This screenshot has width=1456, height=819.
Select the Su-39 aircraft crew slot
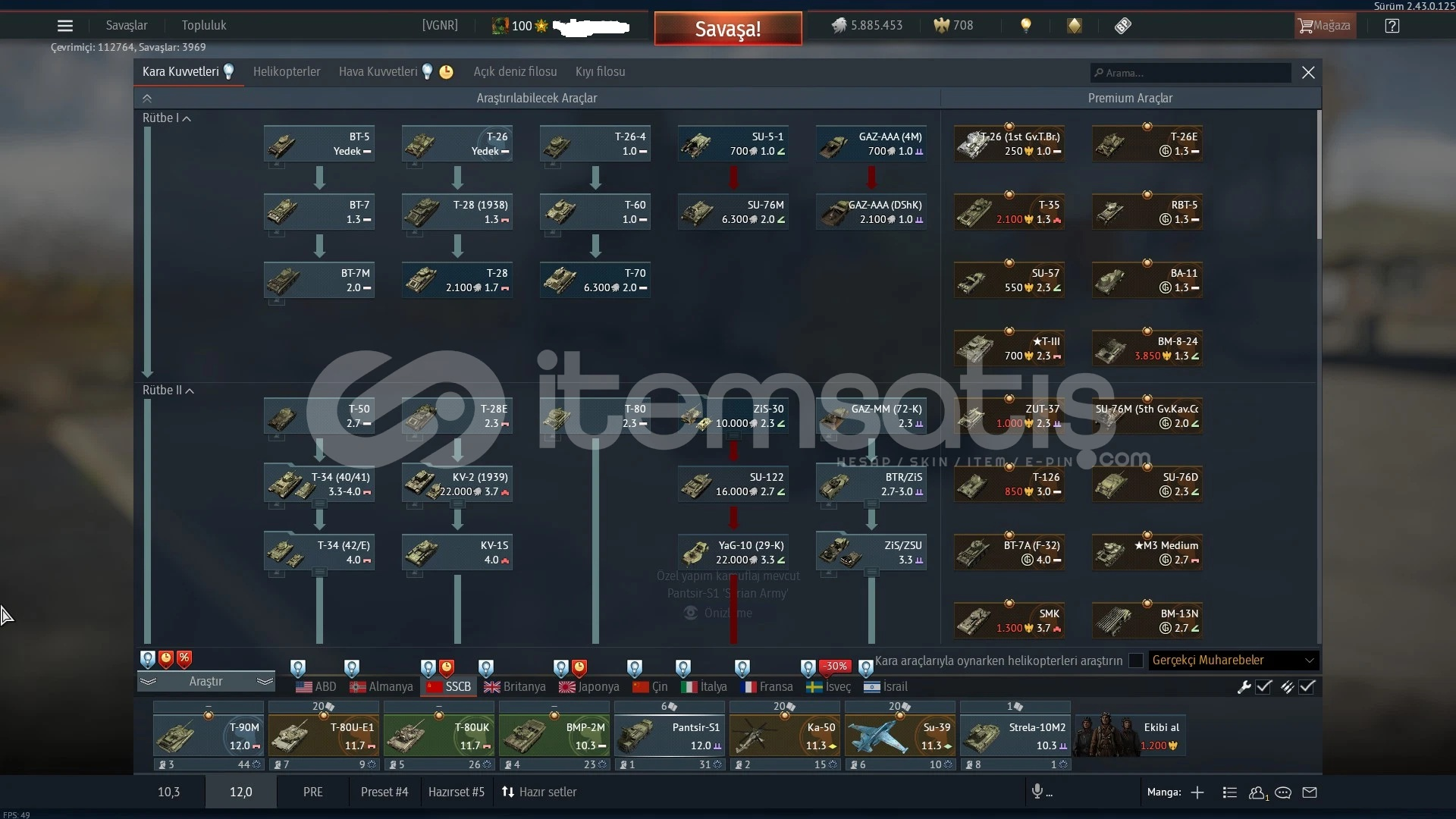900,736
